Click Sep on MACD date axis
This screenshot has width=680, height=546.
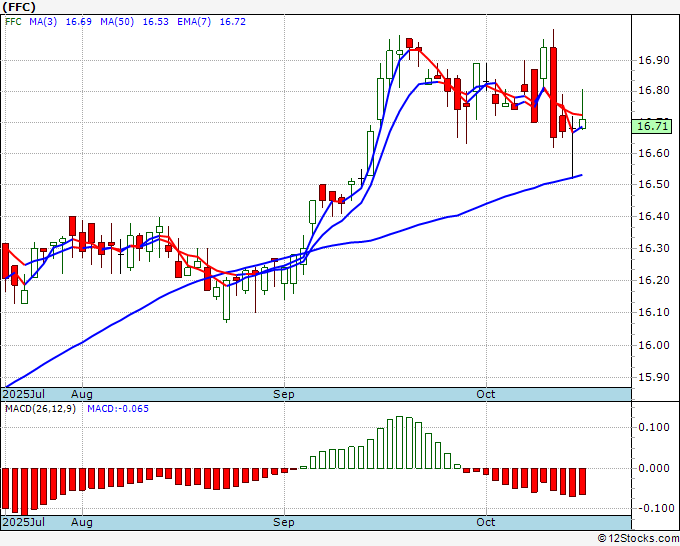(x=284, y=522)
